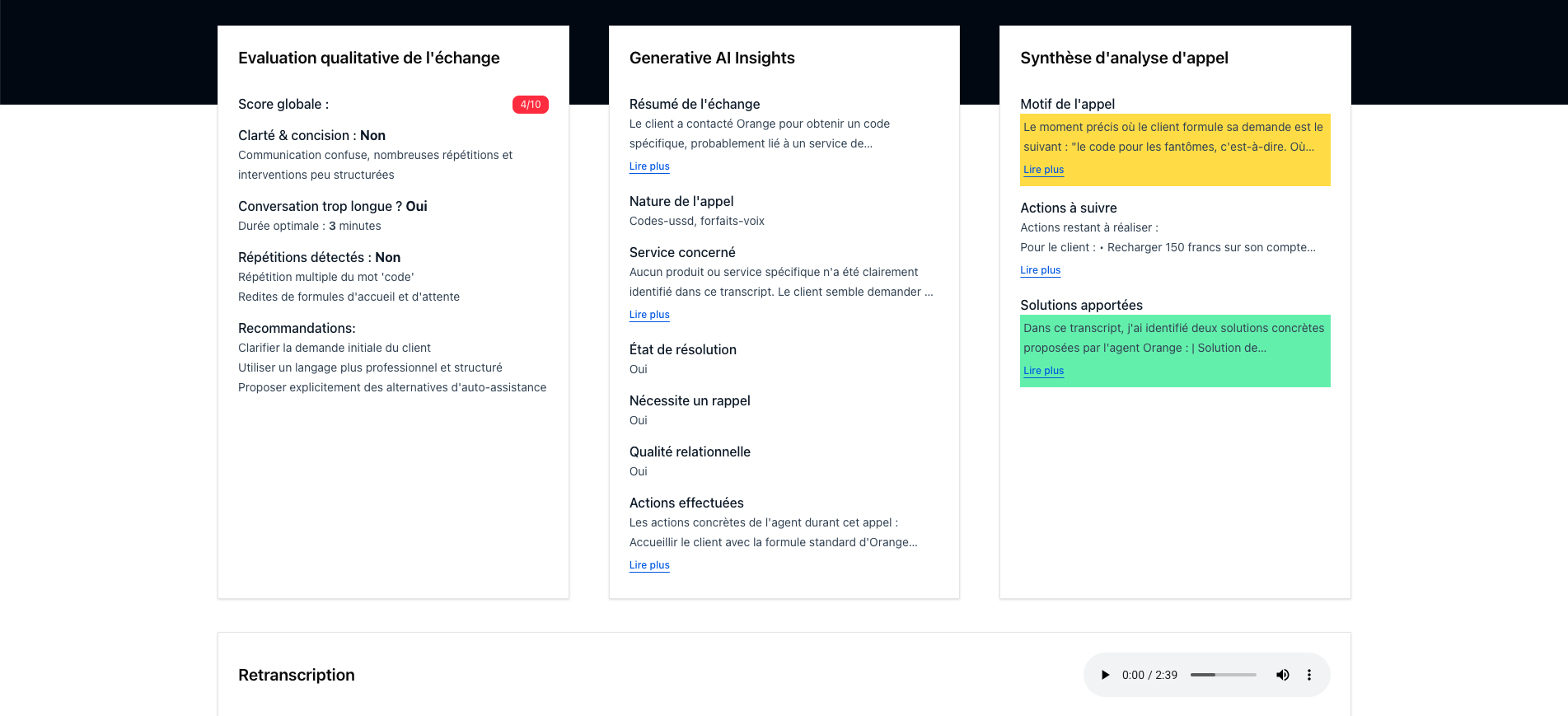This screenshot has height=716, width=1568.
Task: Click the Retranscription section heading
Action: [297, 675]
